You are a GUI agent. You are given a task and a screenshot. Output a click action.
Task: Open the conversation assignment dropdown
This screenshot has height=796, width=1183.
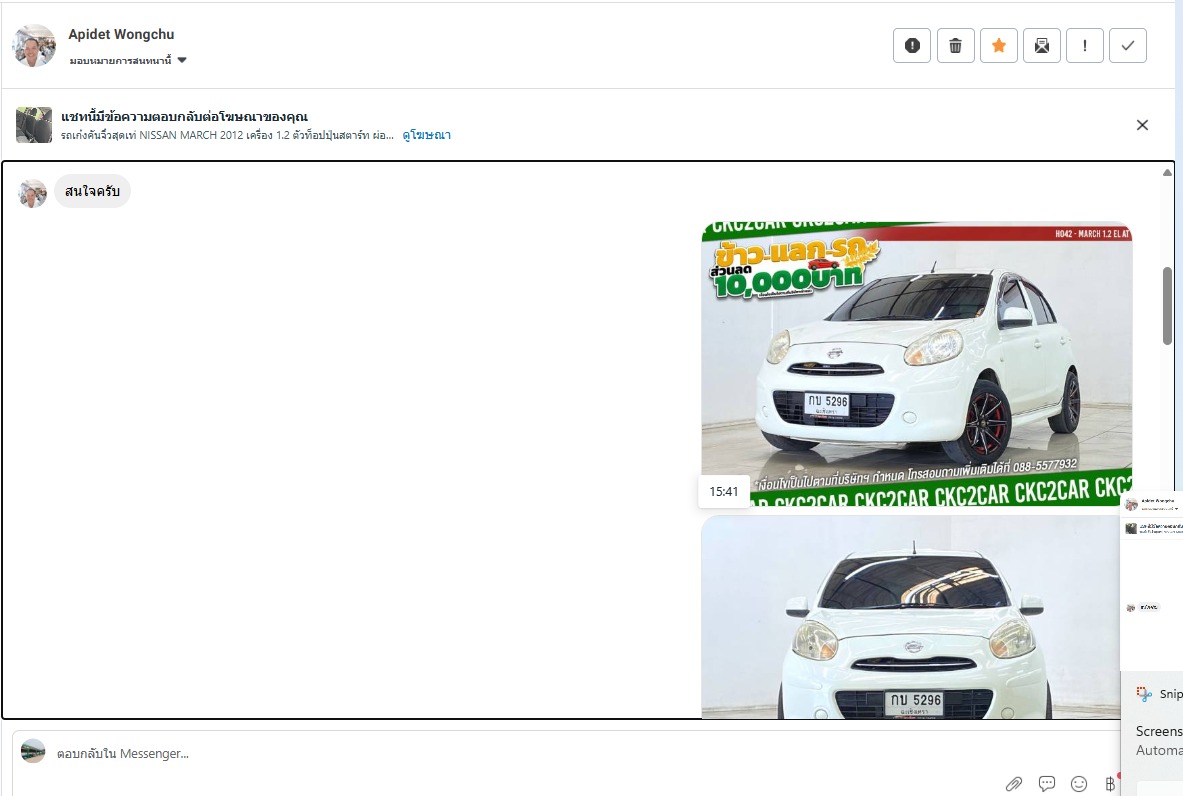coord(128,60)
